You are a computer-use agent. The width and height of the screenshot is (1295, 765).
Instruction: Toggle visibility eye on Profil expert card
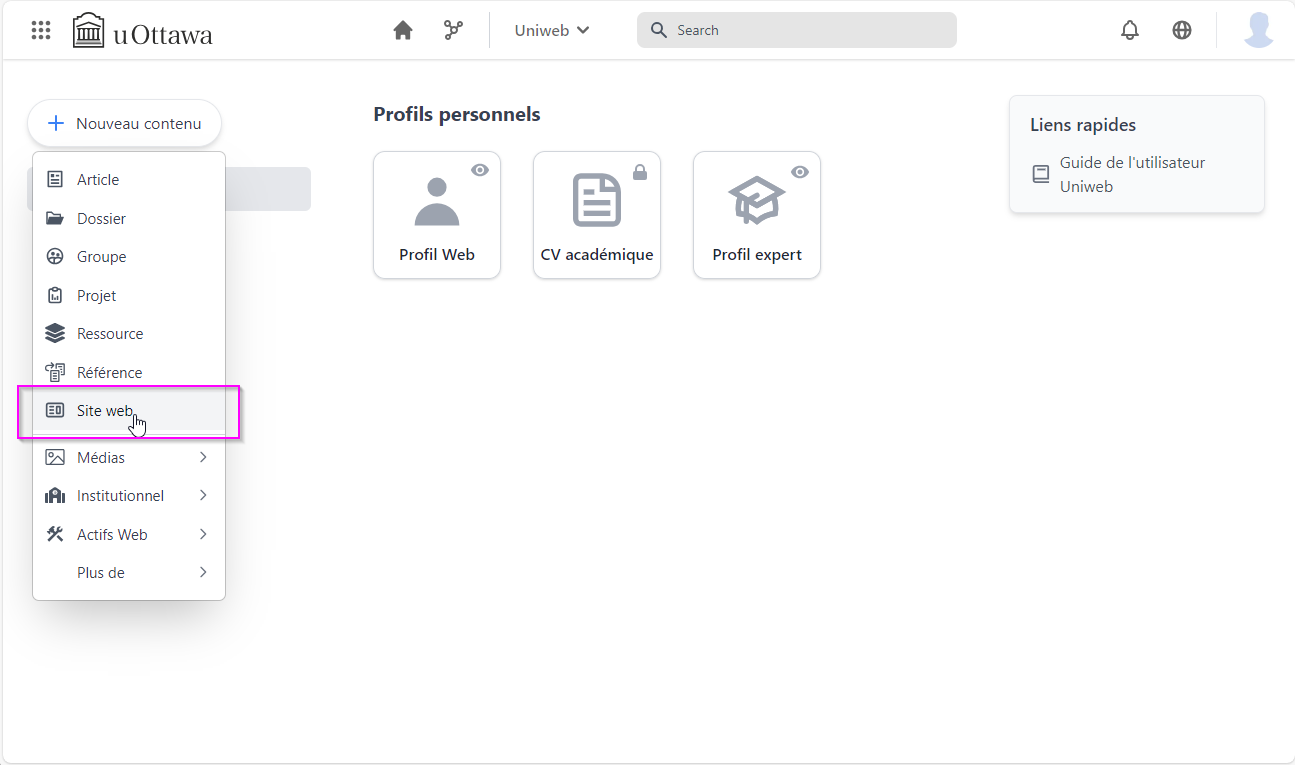point(800,172)
